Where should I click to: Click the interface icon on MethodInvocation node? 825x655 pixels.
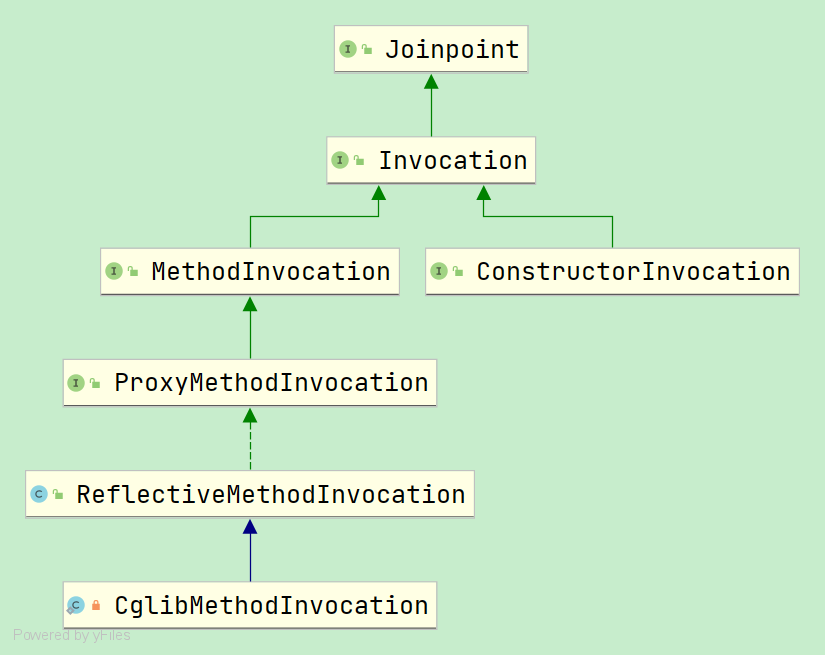[114, 271]
